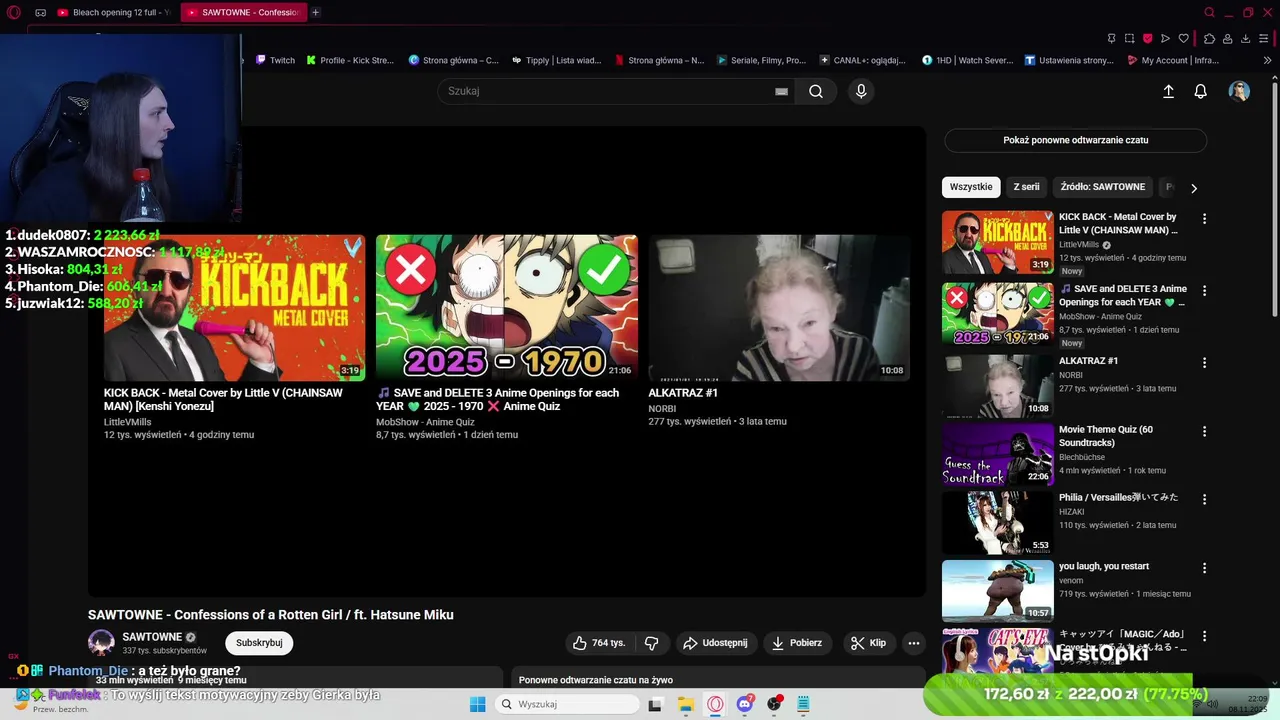Viewport: 1280px width, 720px height.
Task: Select the SAWTOWNE - Confessions browser tab
Action: (x=243, y=13)
